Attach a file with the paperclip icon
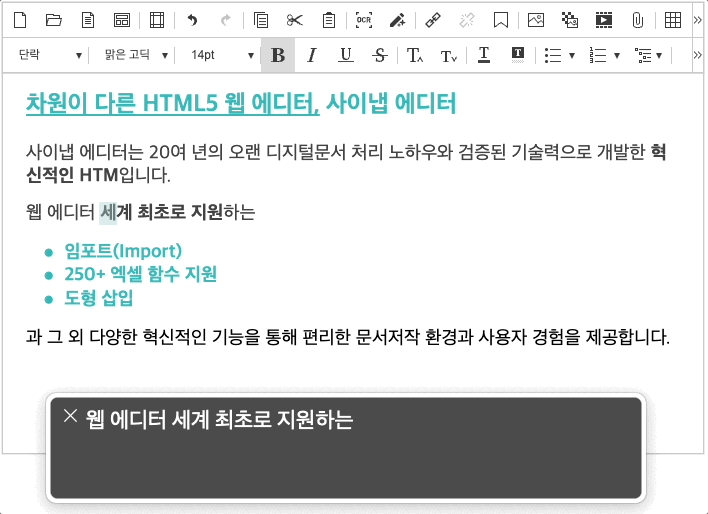This screenshot has width=708, height=514. (637, 19)
